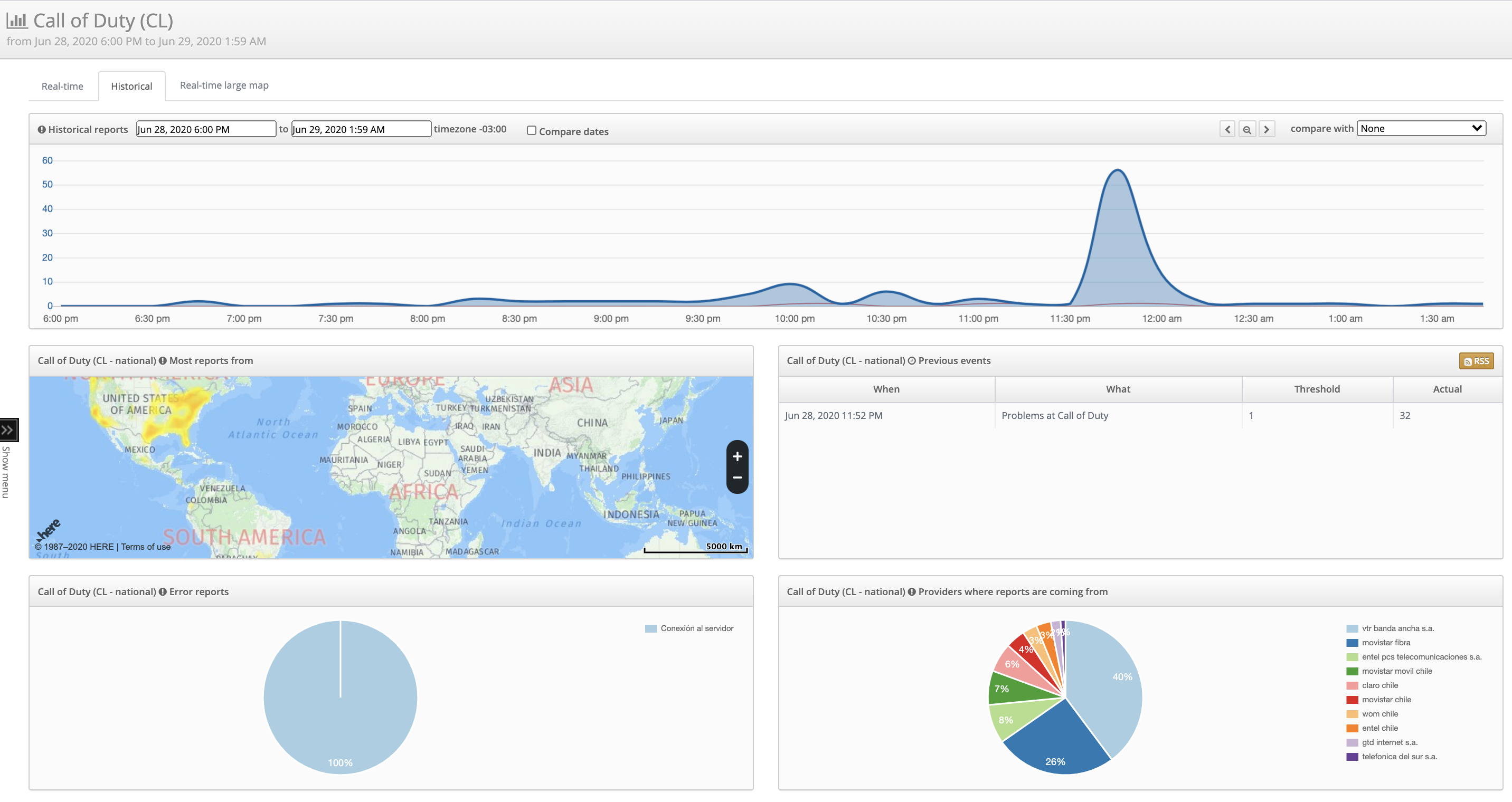Click info icon beside Most reports from
The width and height of the screenshot is (1512, 802).
(x=163, y=361)
